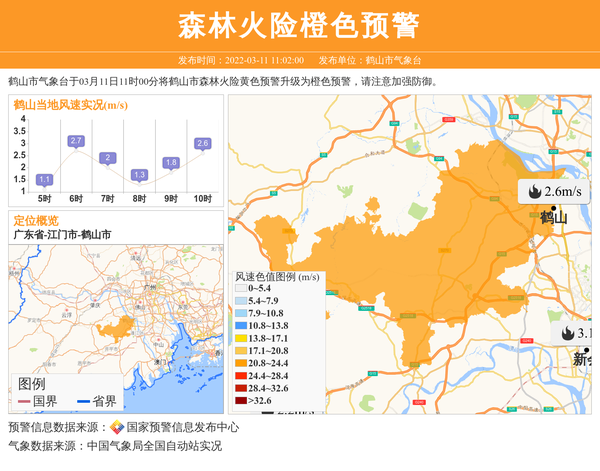Click the 0~5.4 wind legend color swatch
The image size is (600, 471).
pyautogui.click(x=241, y=289)
